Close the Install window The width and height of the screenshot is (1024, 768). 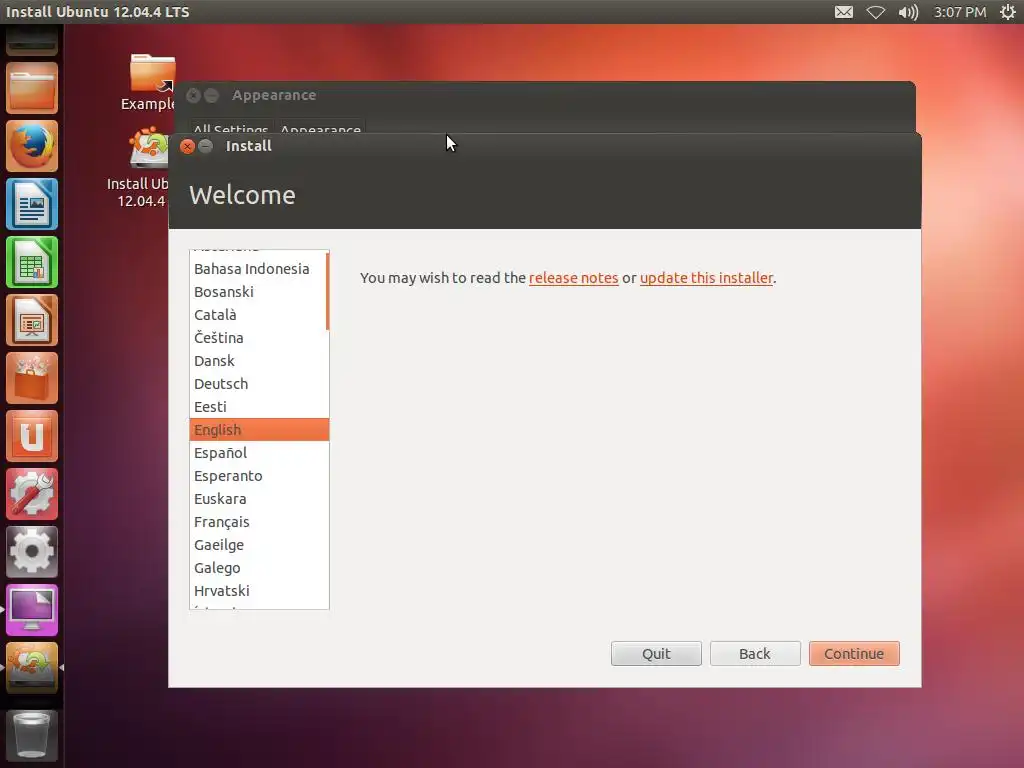pos(187,146)
